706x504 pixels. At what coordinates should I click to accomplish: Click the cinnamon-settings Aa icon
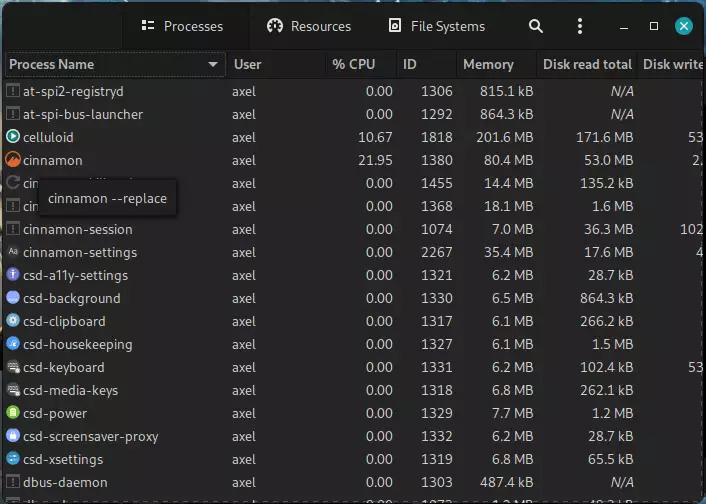point(13,251)
